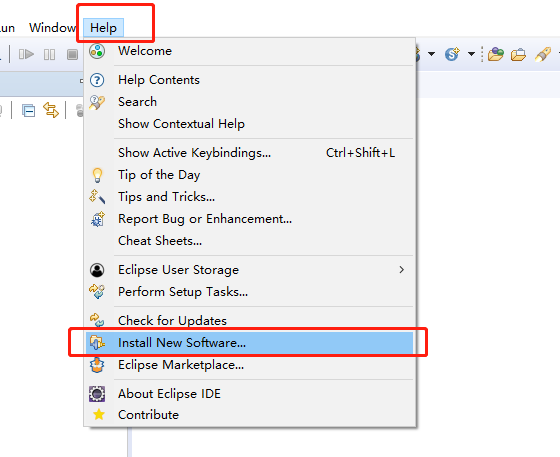Open the Help menu in the menu bar
Screen dimensions: 560x457
point(103,27)
